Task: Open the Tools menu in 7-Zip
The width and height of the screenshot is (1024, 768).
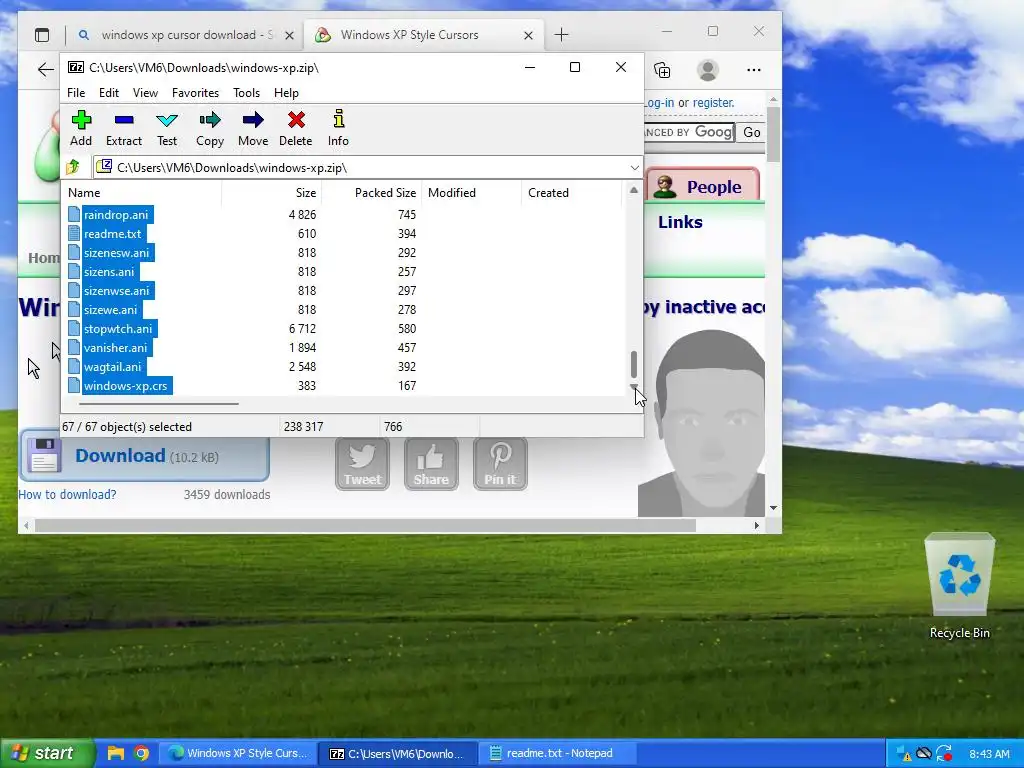Action: tap(246, 93)
